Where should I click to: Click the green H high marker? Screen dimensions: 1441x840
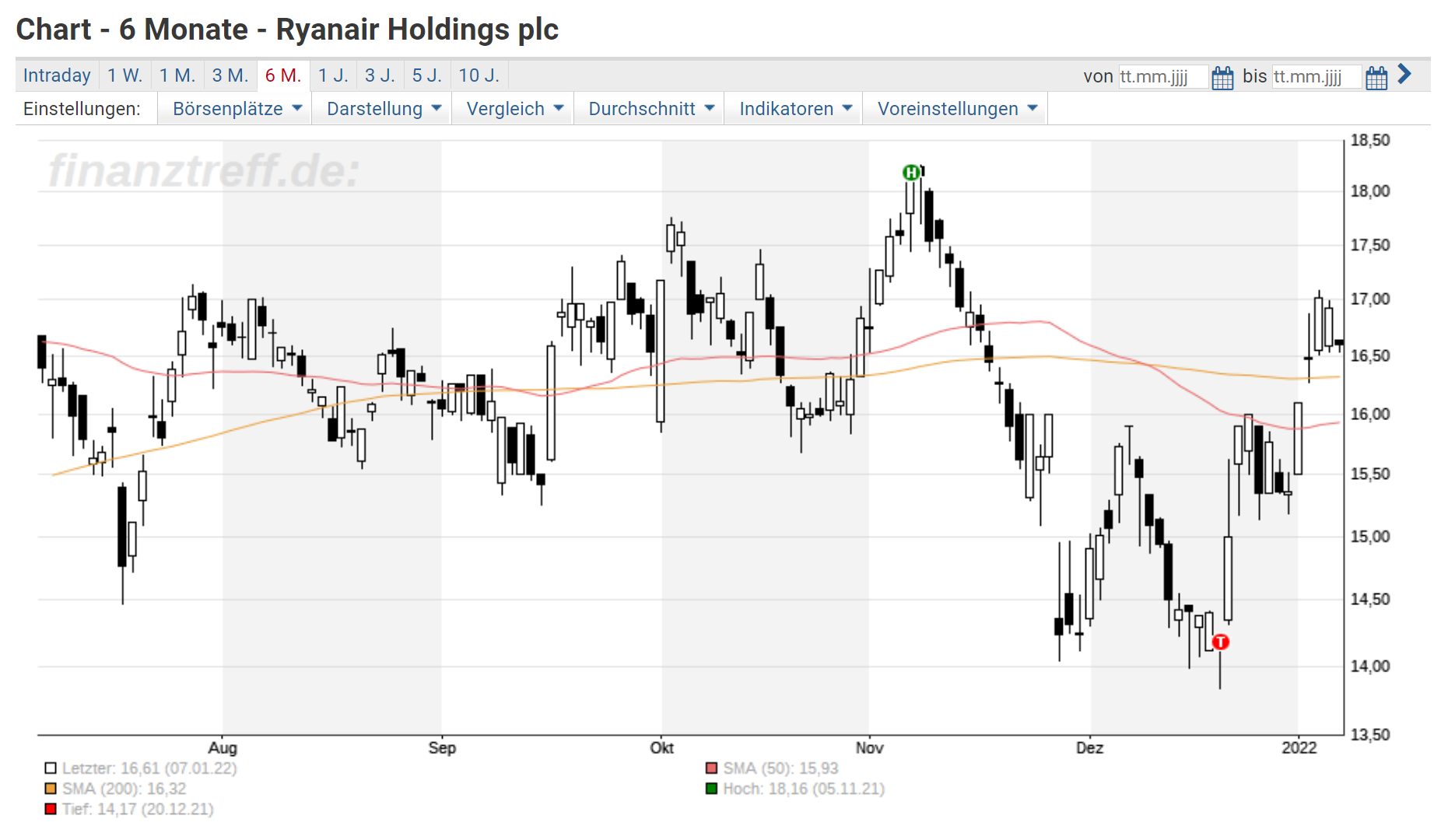coord(911,173)
